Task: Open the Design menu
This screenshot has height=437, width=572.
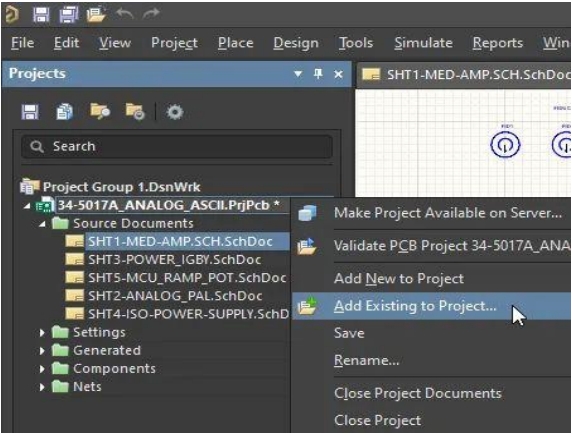Action: [296, 43]
